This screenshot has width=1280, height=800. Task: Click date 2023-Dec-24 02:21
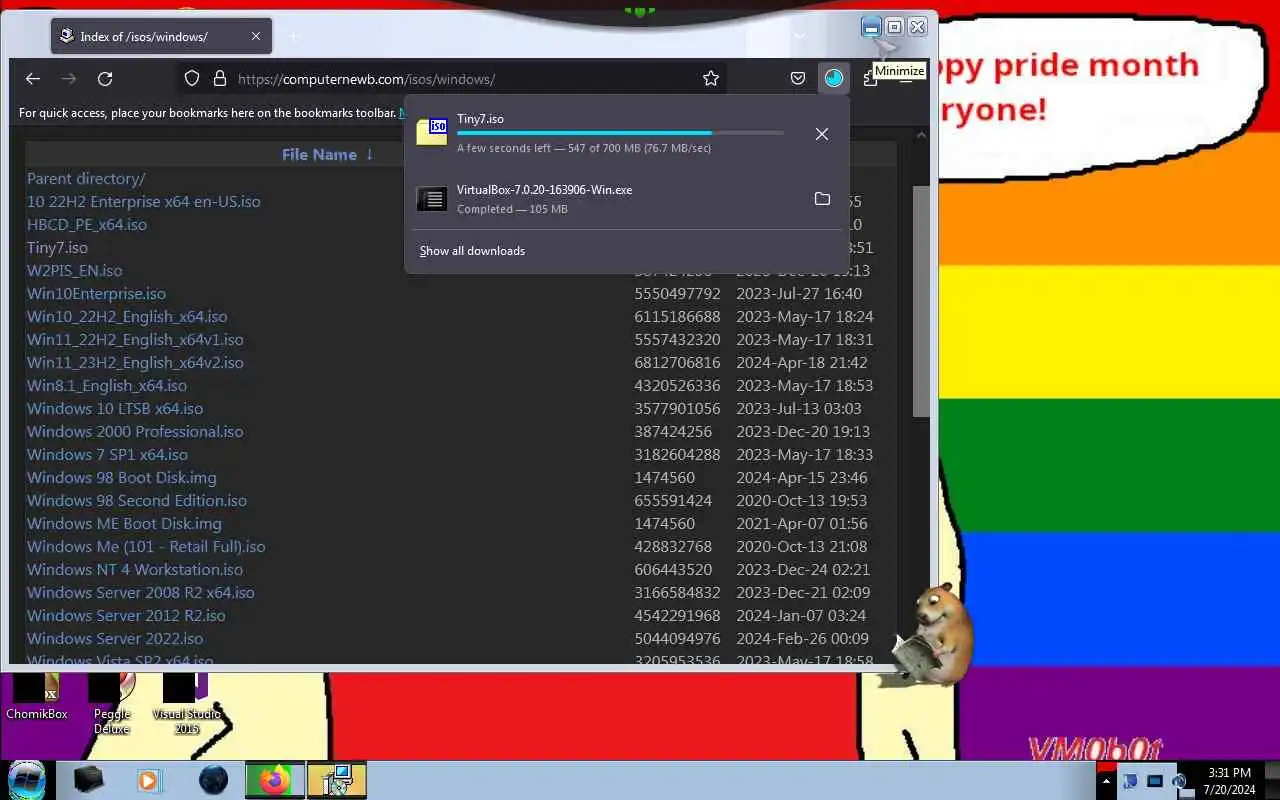point(803,569)
